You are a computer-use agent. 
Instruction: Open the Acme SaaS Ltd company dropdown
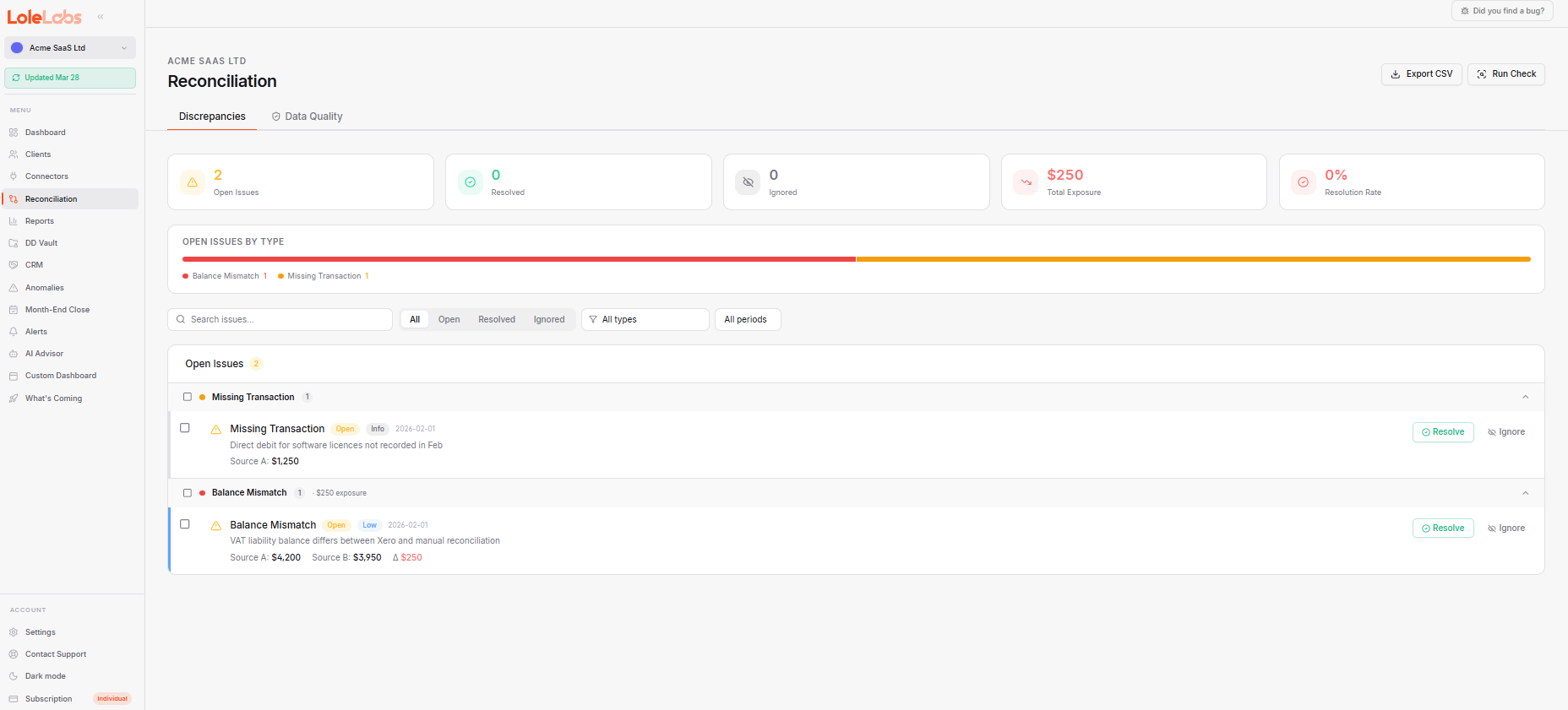click(70, 48)
